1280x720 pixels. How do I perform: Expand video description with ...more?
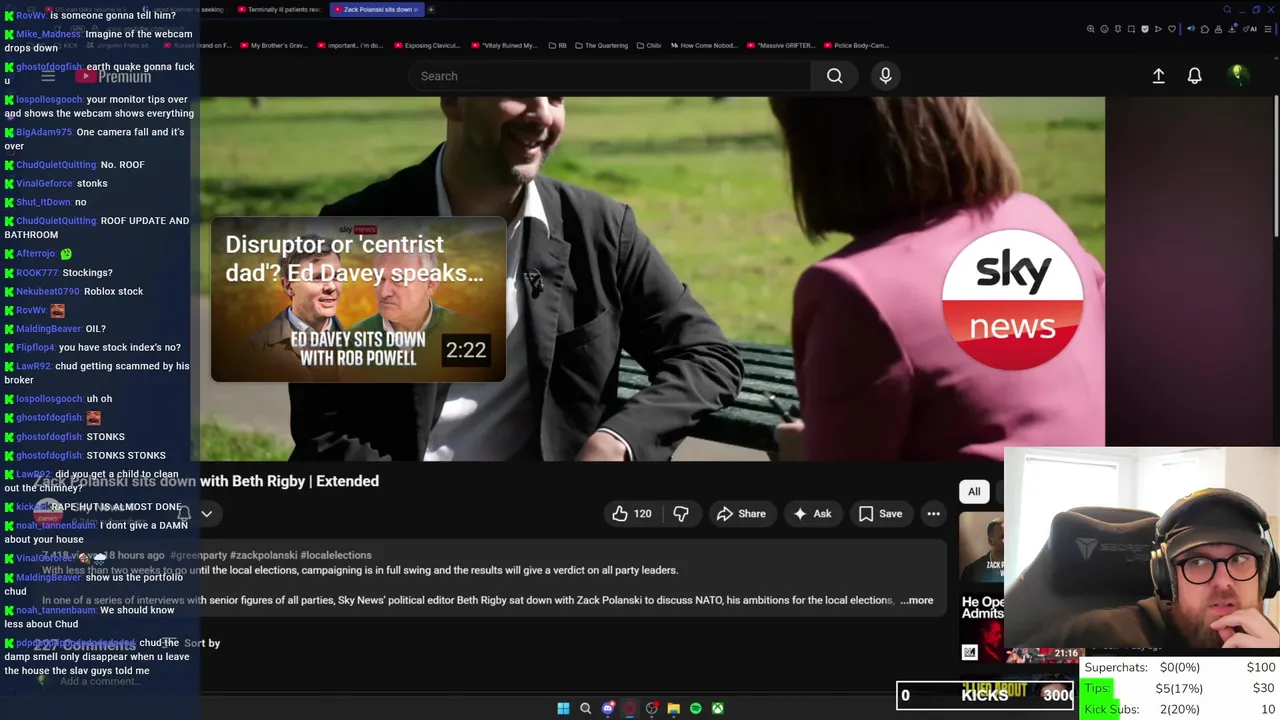917,600
